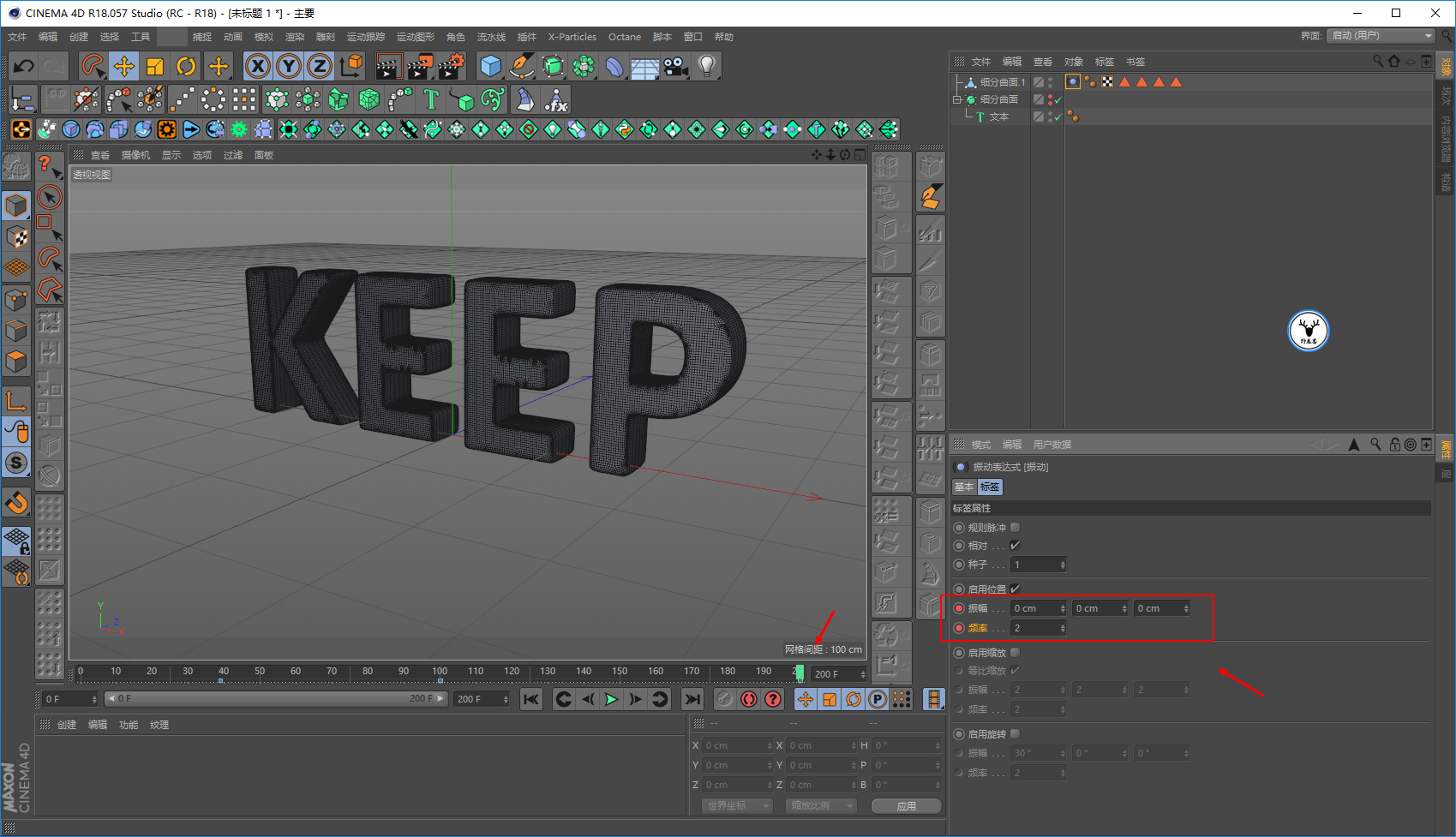The image size is (1456, 837).
Task: Click the 频率 value input field
Action: (x=1035, y=628)
